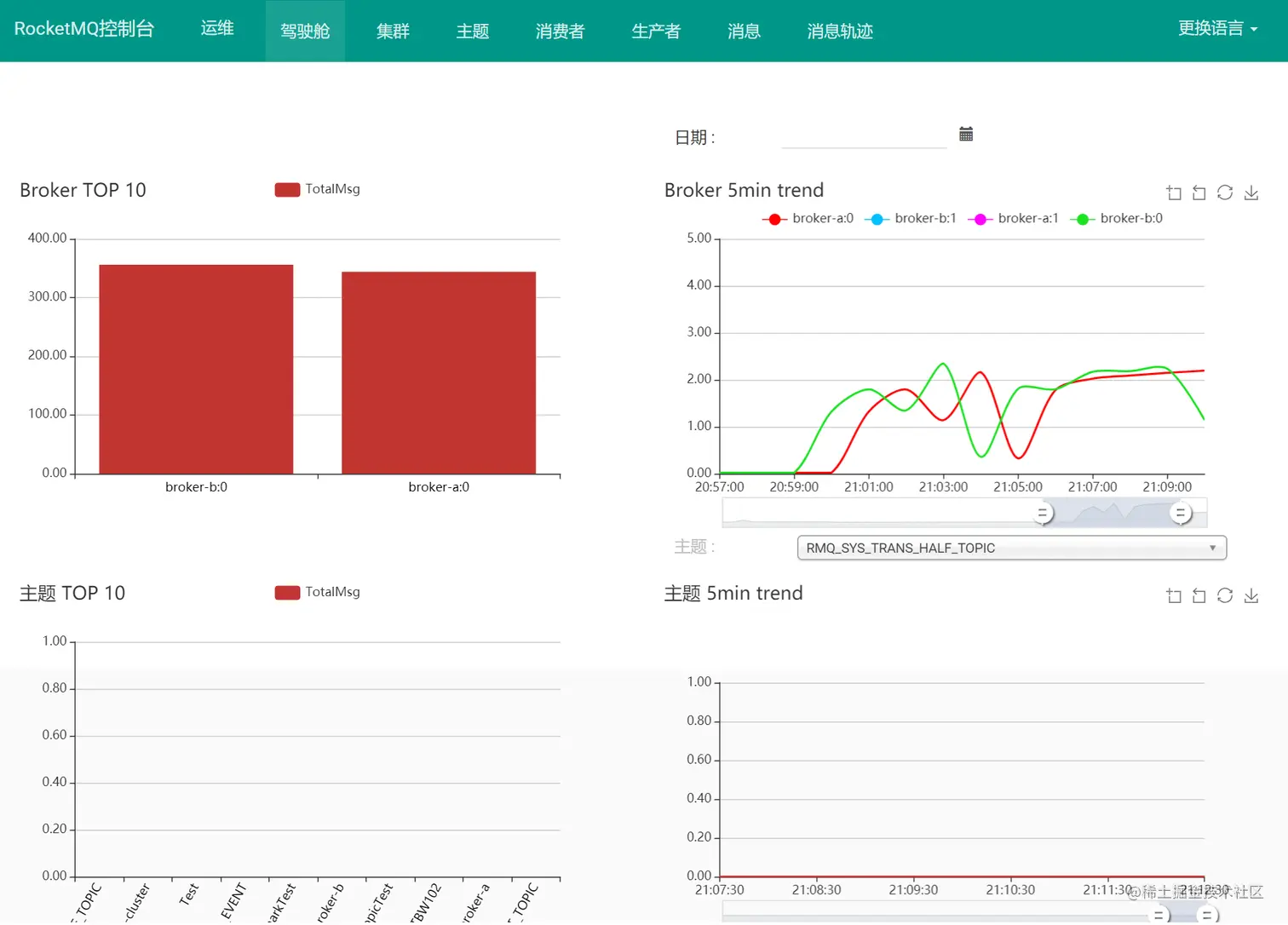Toggle the broker-a:0 legend series
This screenshot has width=1288, height=925.
(808, 218)
